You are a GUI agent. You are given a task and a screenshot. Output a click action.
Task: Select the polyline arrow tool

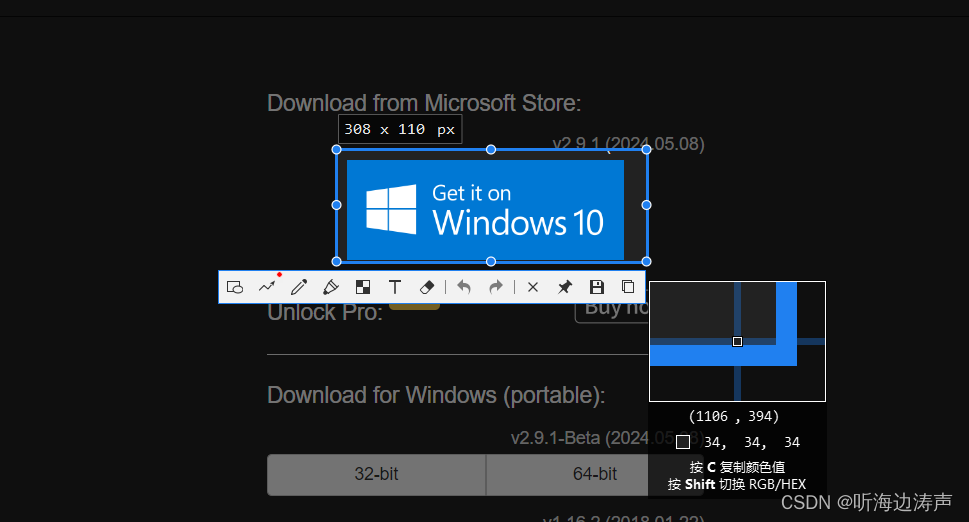click(267, 287)
